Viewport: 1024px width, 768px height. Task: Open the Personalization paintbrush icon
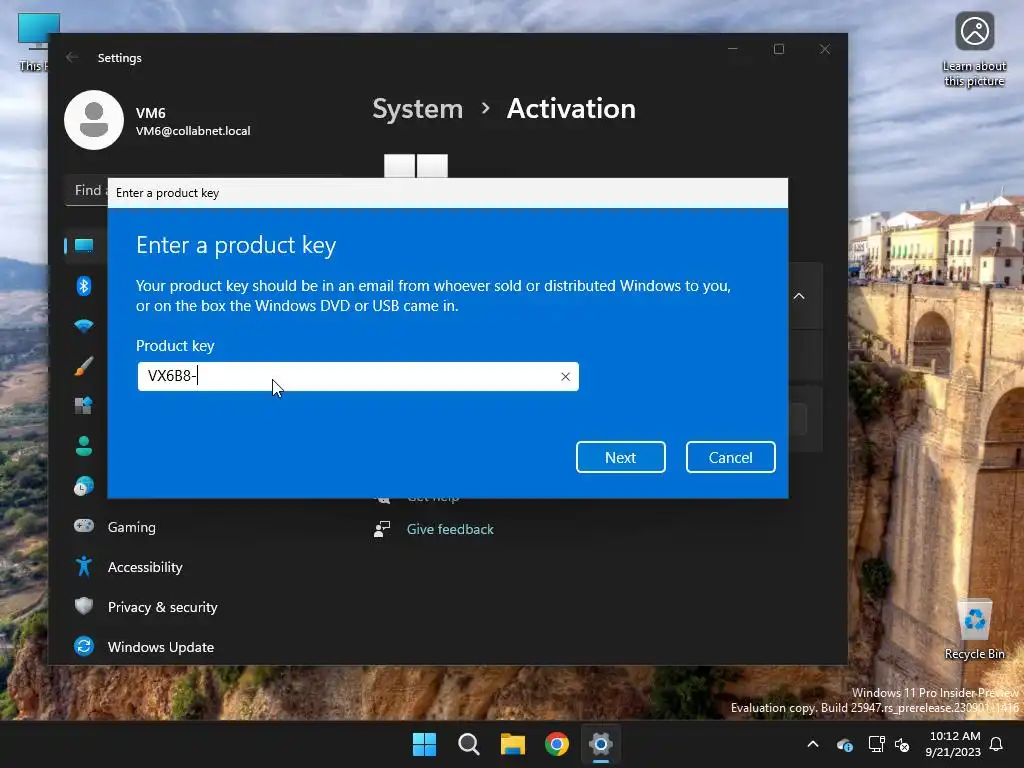[84, 366]
